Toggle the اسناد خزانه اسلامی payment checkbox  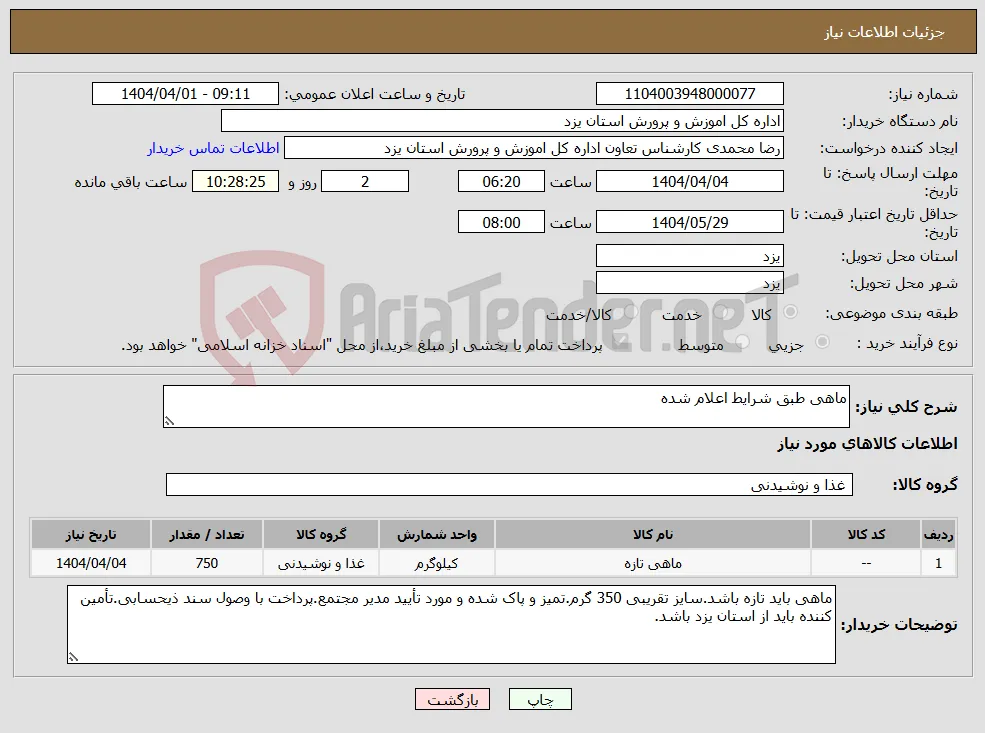(x=618, y=342)
